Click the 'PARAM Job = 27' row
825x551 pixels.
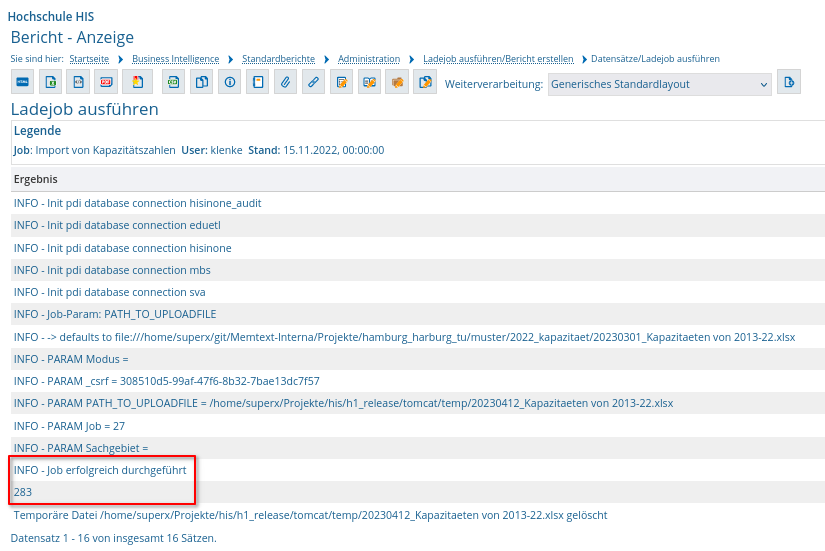point(418,426)
